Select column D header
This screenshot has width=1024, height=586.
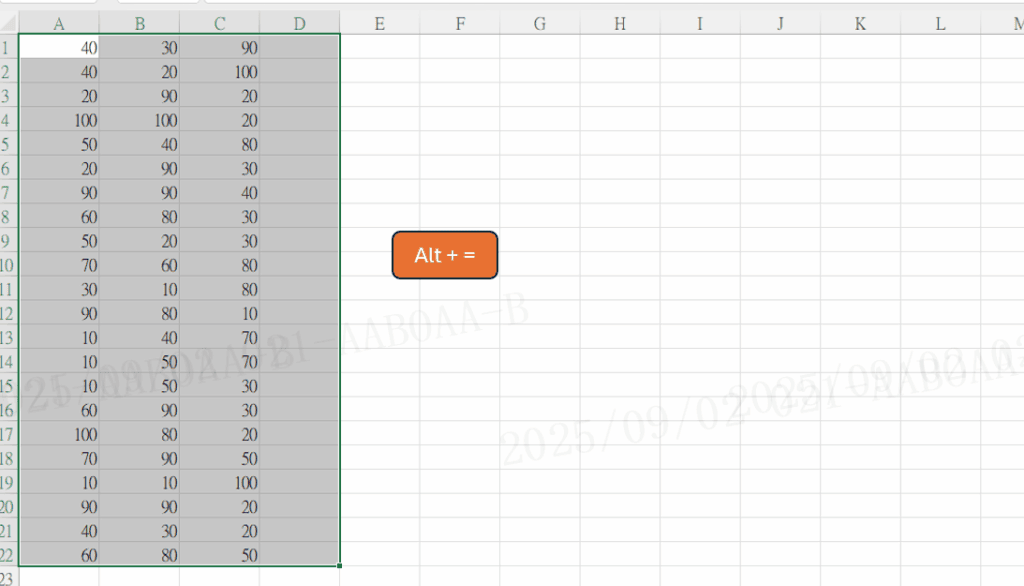click(299, 24)
